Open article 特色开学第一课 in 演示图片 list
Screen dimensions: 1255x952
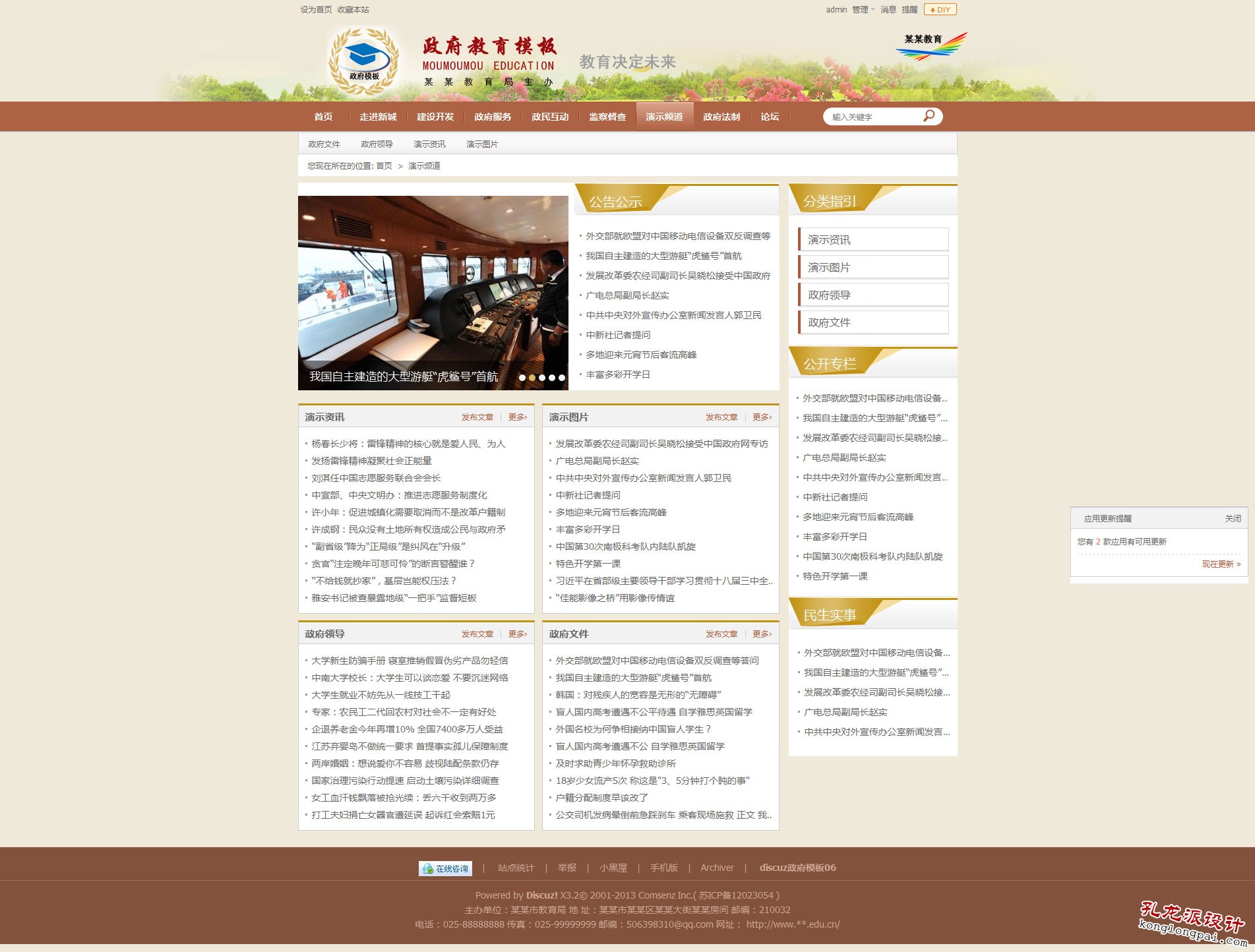pos(588,564)
